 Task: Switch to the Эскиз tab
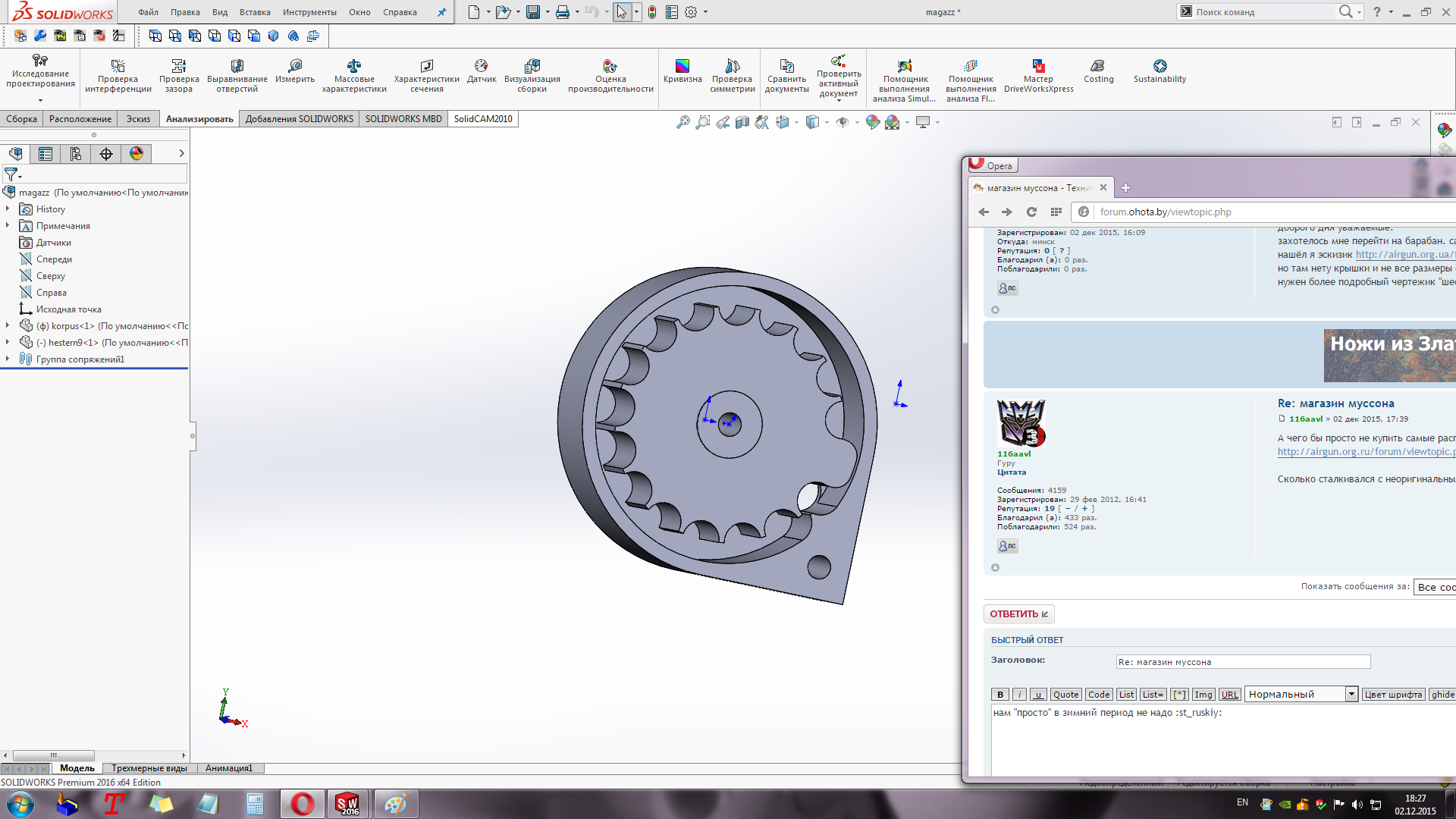click(138, 119)
